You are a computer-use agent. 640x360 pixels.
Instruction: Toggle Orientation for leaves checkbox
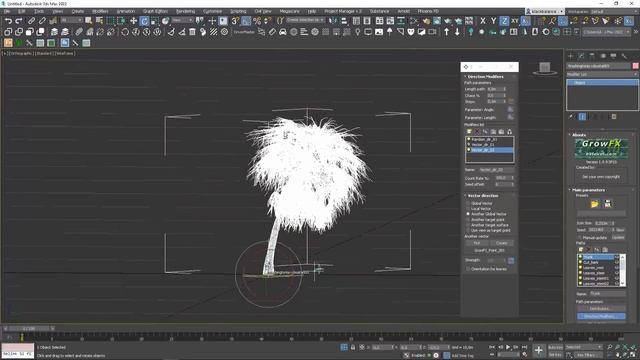468,269
